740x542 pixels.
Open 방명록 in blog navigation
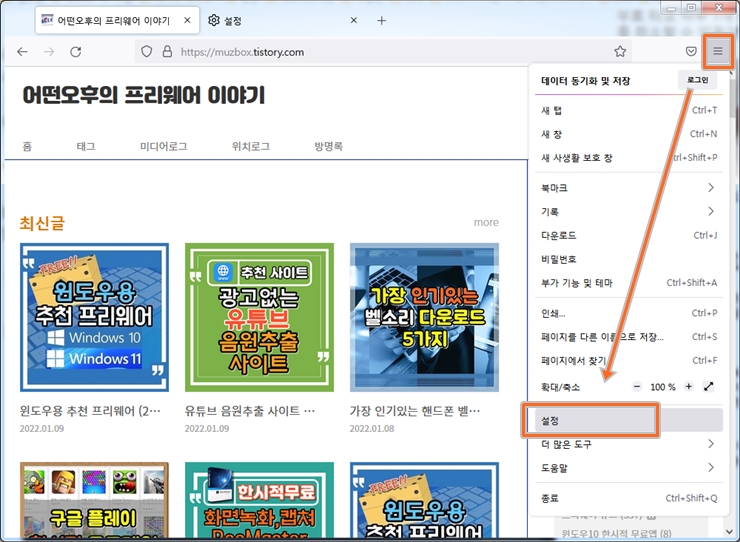click(x=328, y=146)
